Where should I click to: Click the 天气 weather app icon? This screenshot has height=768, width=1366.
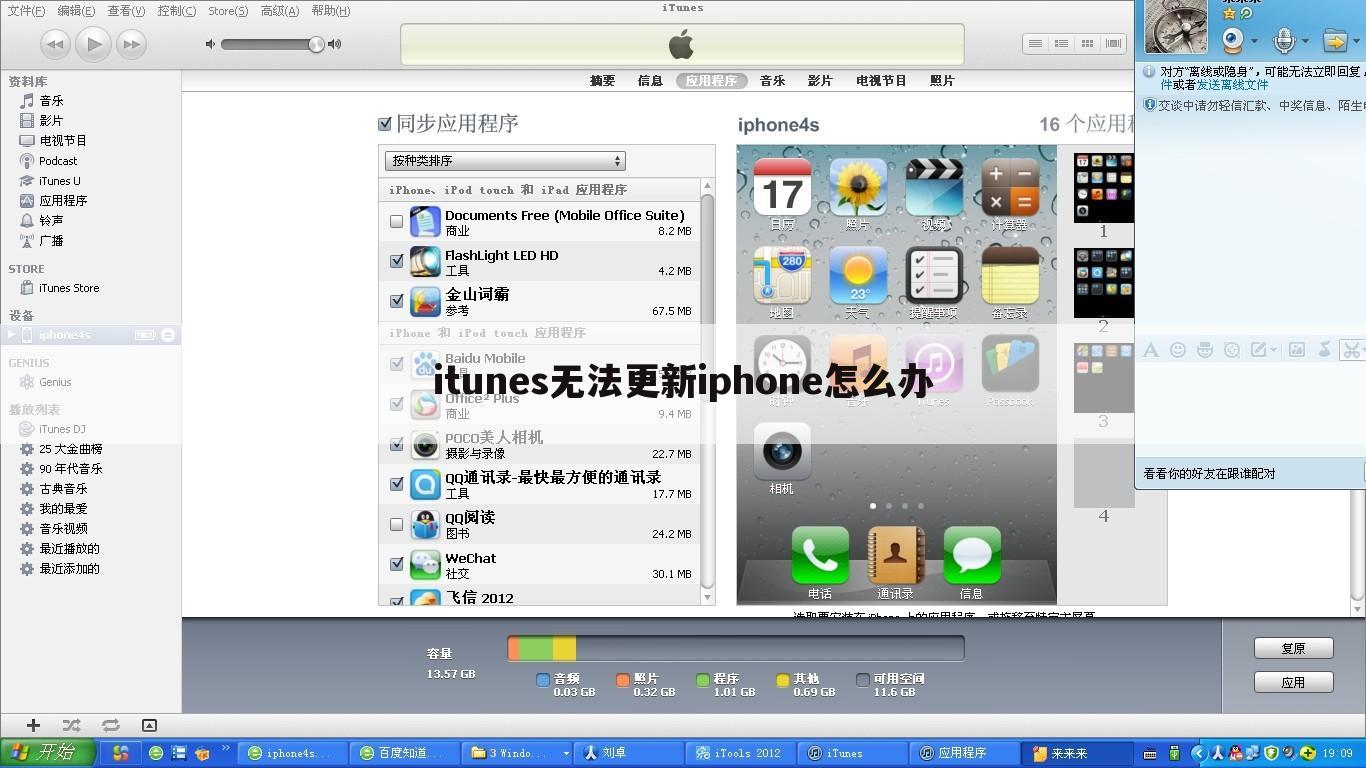(x=858, y=275)
